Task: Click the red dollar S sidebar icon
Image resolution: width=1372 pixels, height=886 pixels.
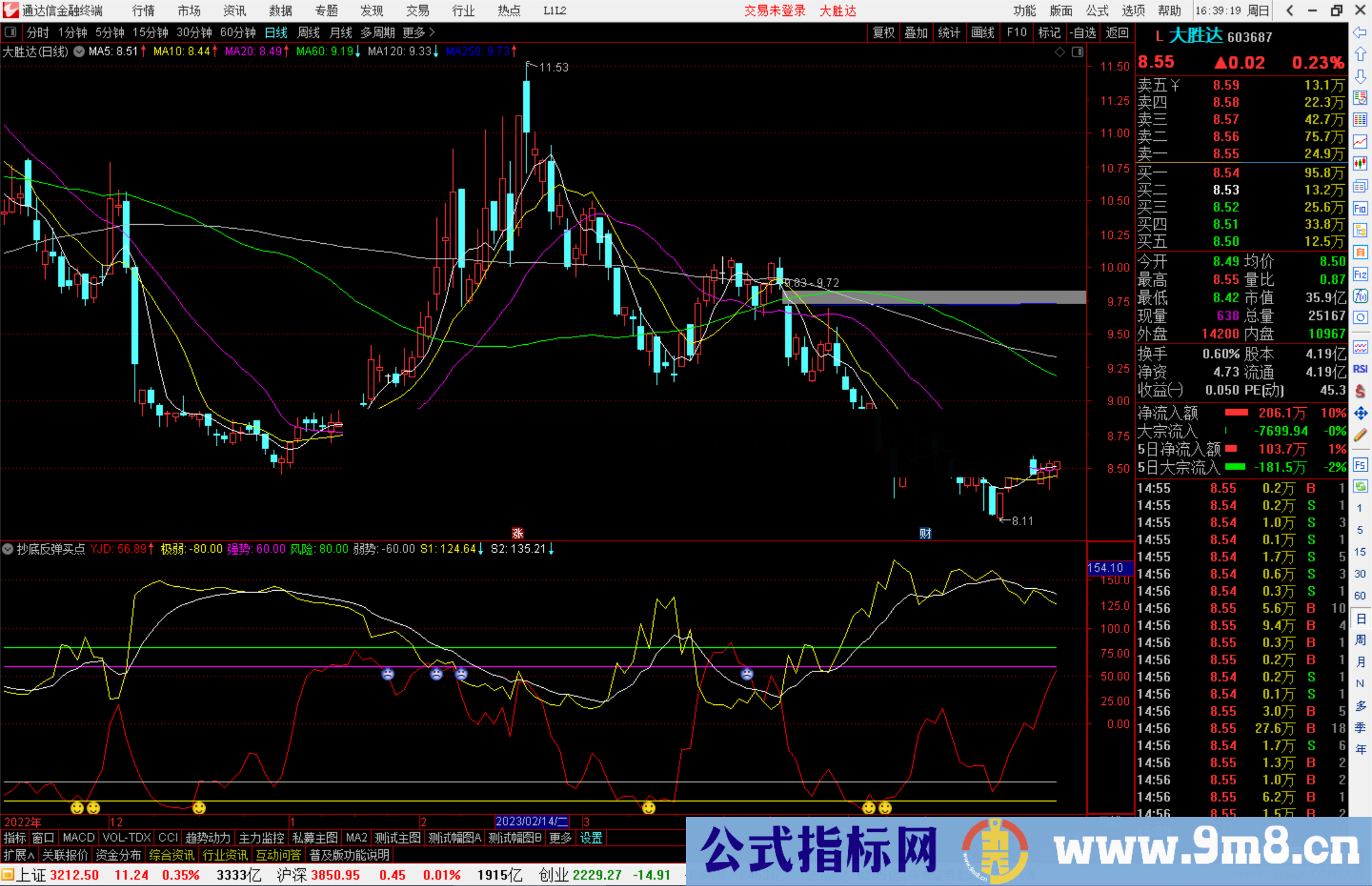Action: pos(1360,391)
